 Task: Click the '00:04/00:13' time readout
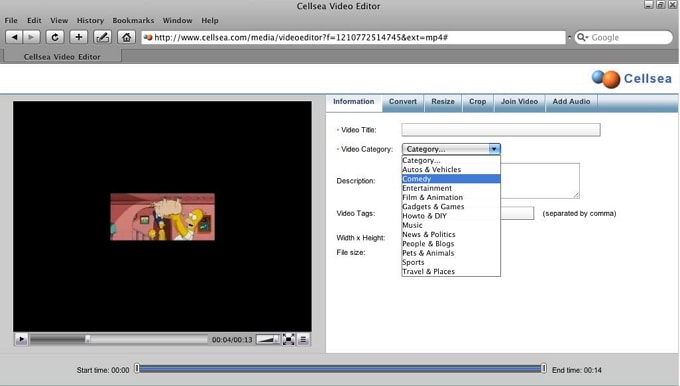pyautogui.click(x=232, y=340)
